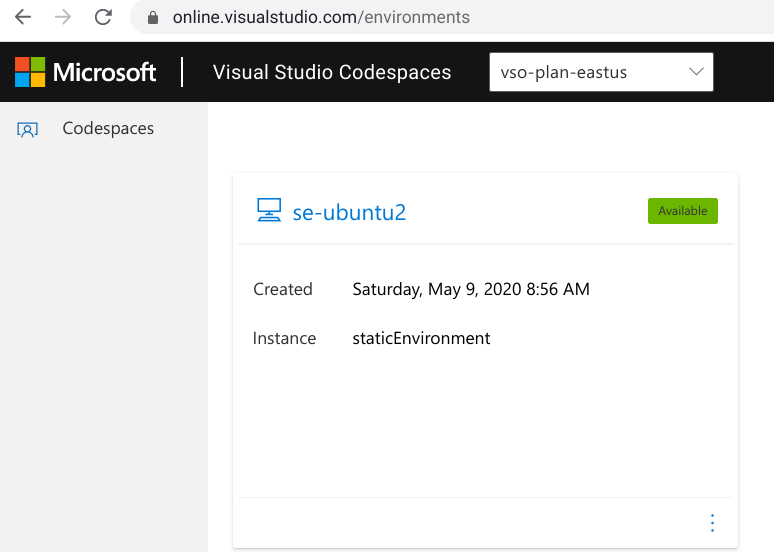774x552 pixels.
Task: Click the Microsoft wordmark text
Action: [x=104, y=73]
